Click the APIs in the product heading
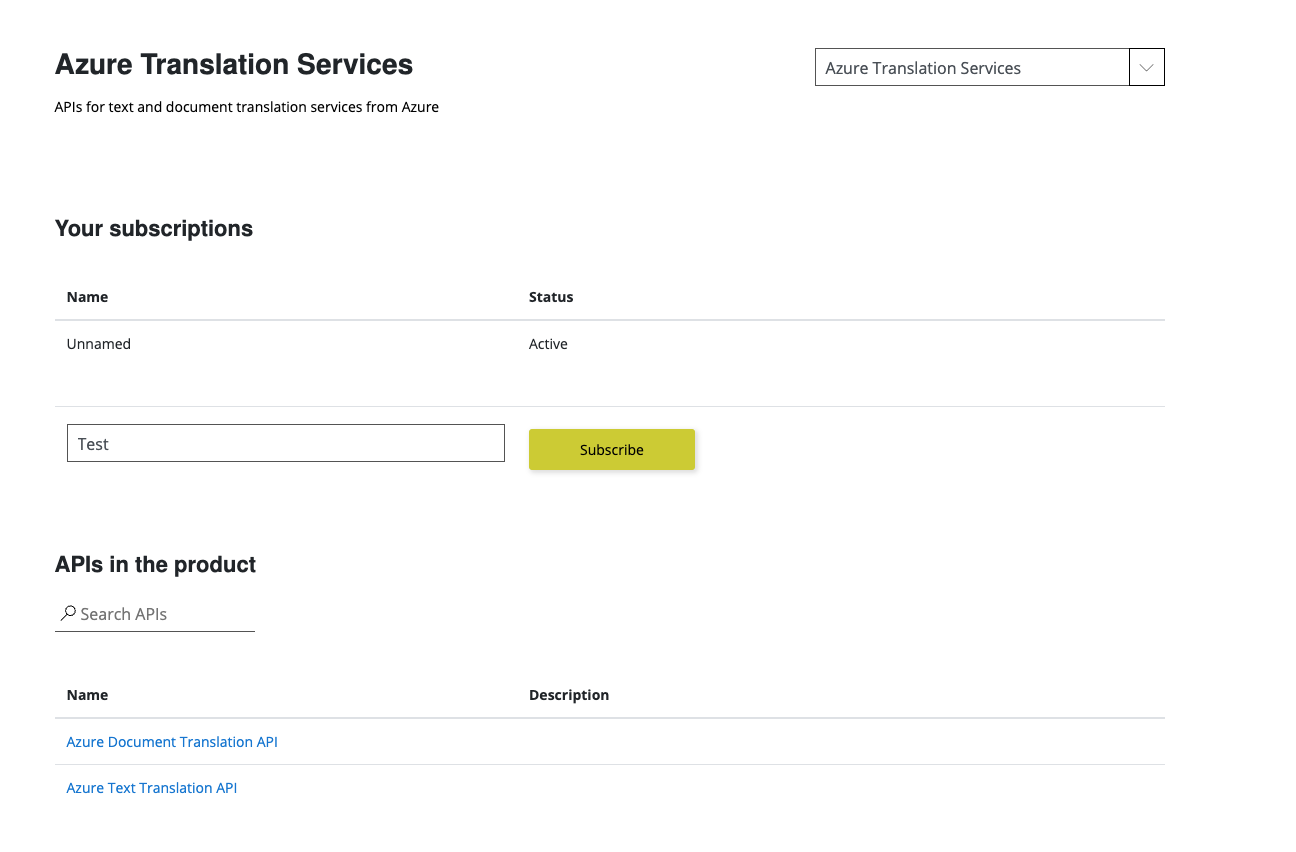Screen dimensions: 1296x852 coord(155,565)
